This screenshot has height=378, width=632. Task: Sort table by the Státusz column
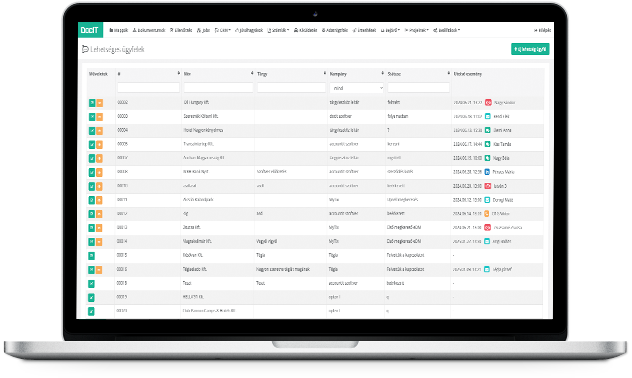pos(448,73)
